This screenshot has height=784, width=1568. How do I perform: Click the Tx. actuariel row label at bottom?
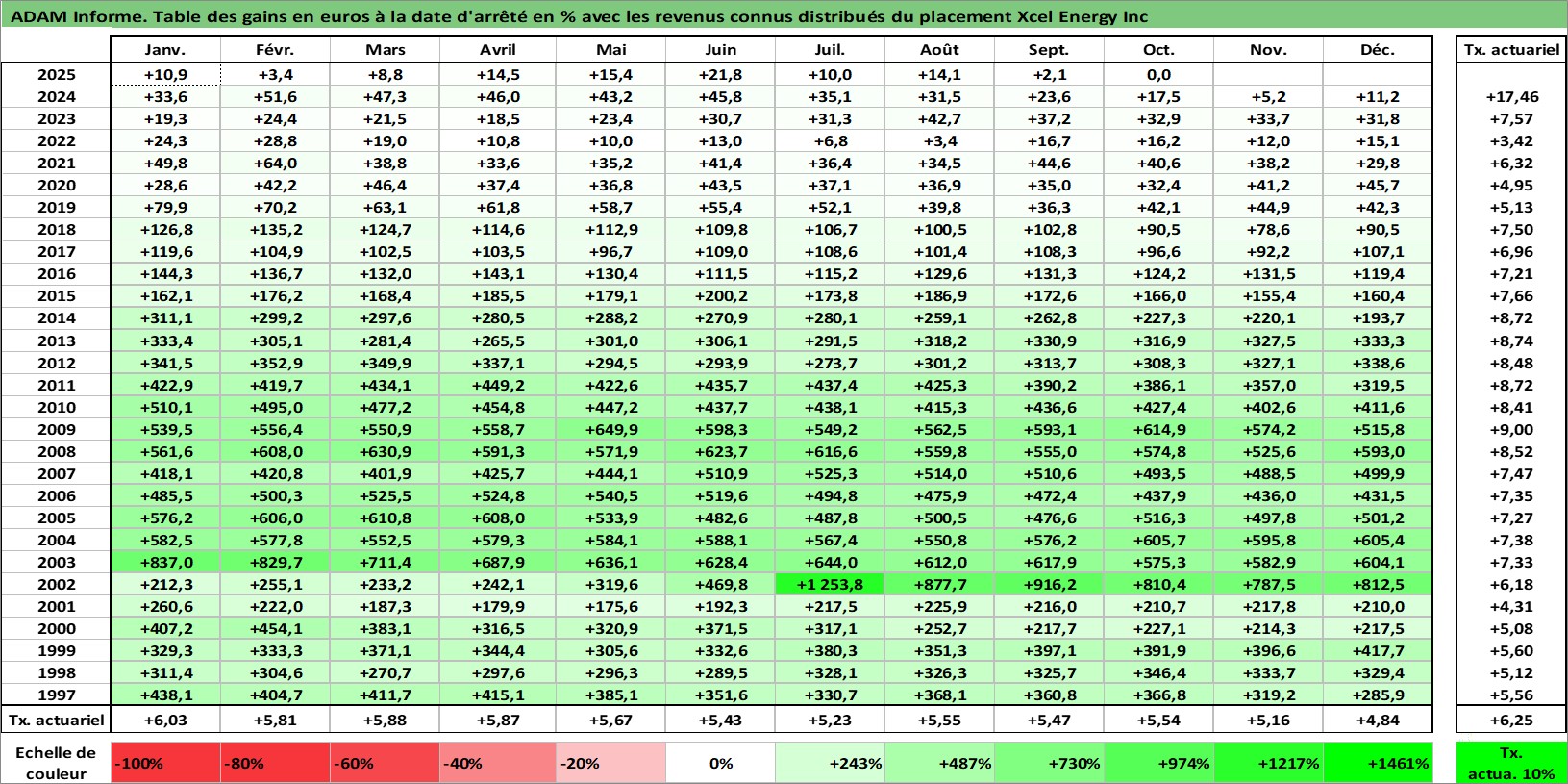point(57,720)
